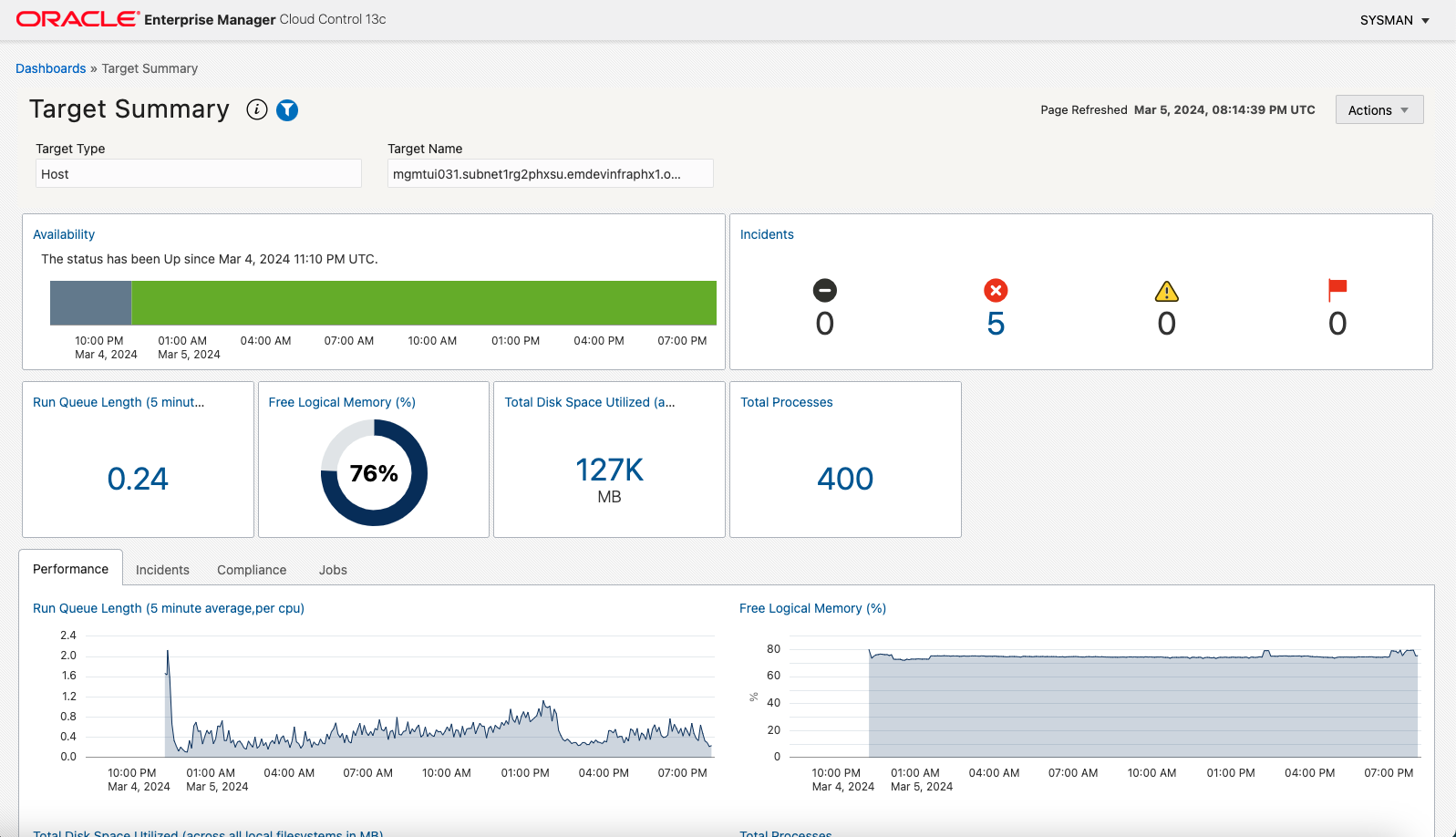
Task: Click the fatal incidents black circle icon
Action: [824, 291]
